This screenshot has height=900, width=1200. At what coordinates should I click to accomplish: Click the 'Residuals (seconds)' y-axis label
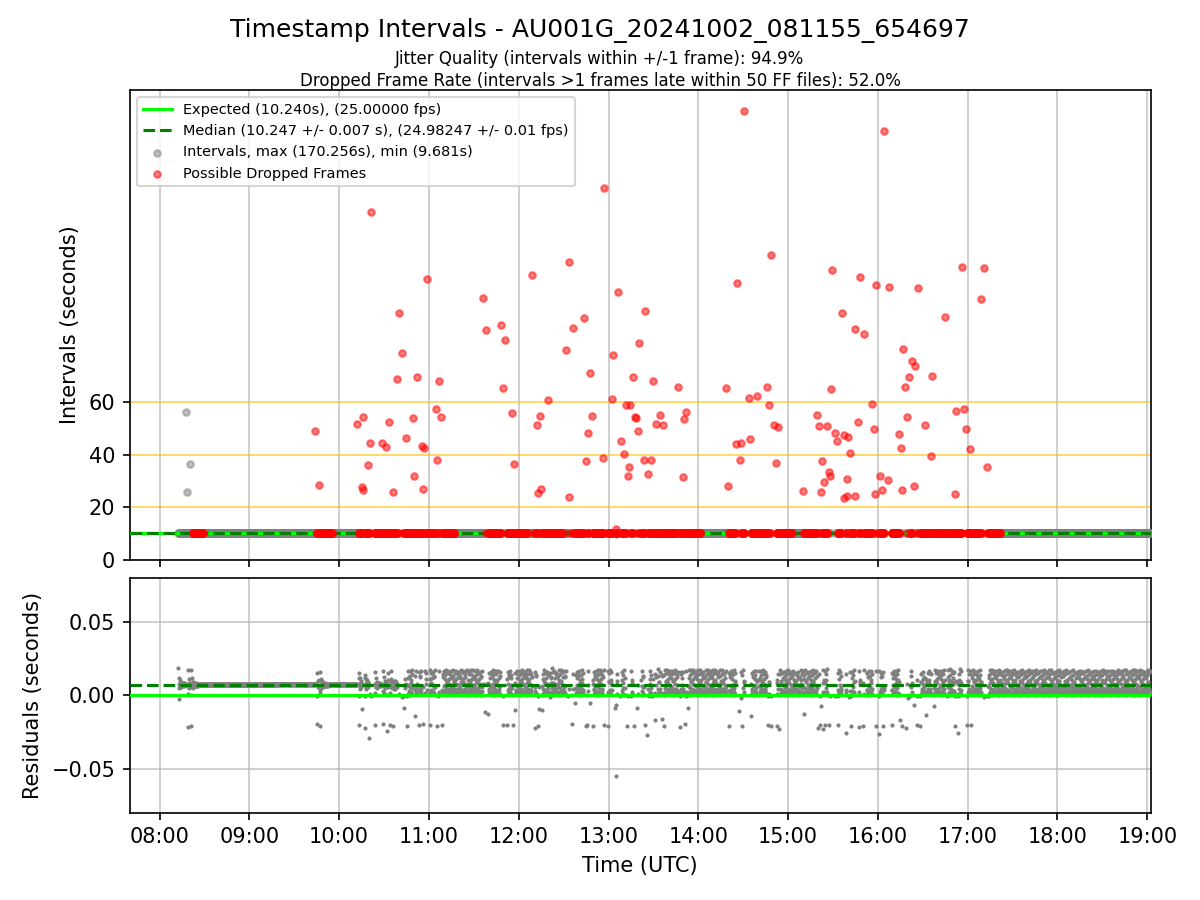(x=32, y=696)
